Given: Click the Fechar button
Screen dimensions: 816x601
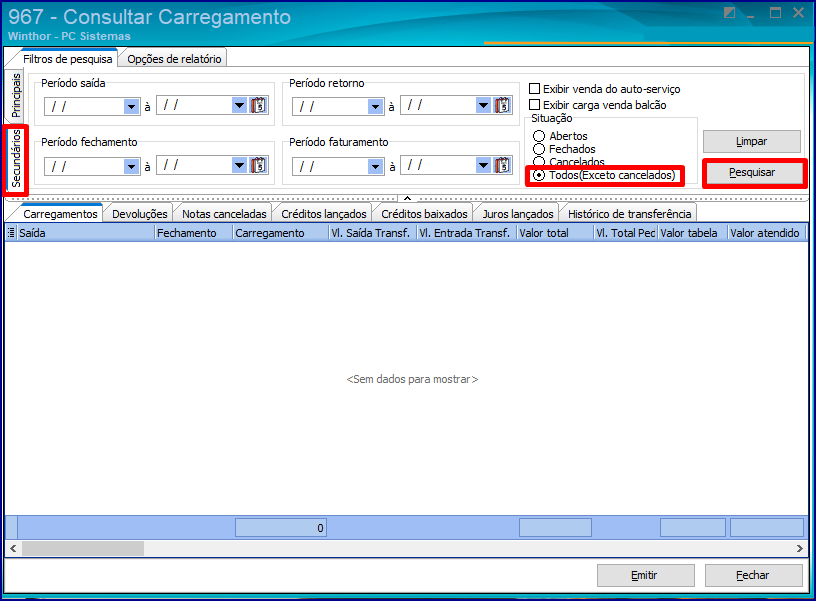Looking at the screenshot, I should 753,576.
